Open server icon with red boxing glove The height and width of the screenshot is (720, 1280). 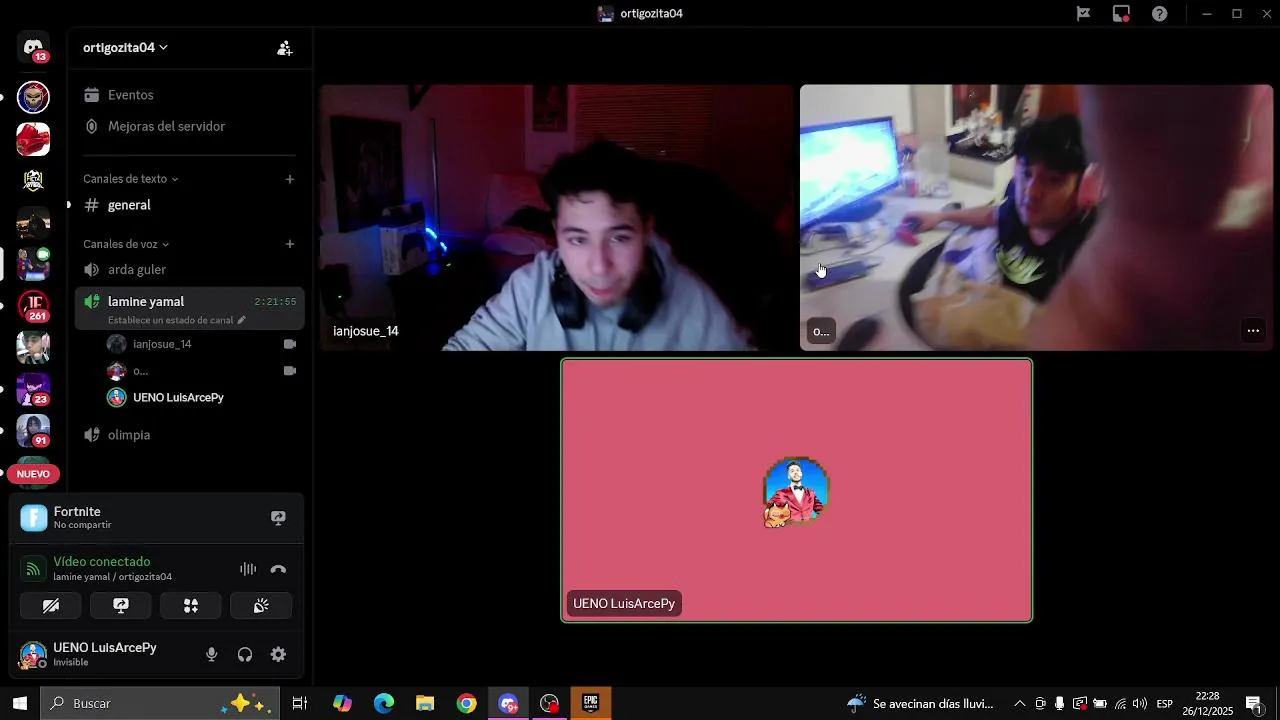(33, 139)
